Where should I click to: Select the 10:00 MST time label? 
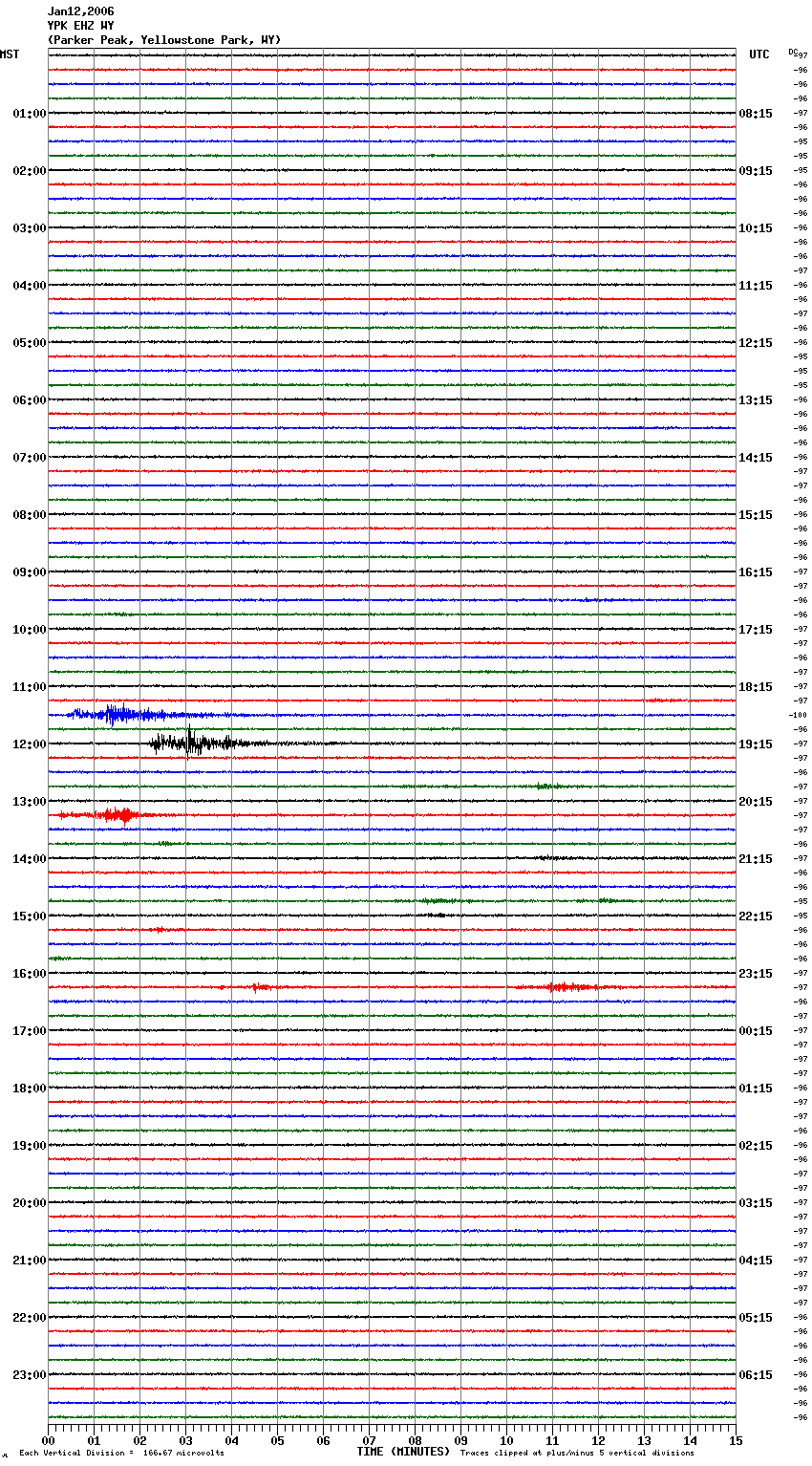tap(30, 630)
